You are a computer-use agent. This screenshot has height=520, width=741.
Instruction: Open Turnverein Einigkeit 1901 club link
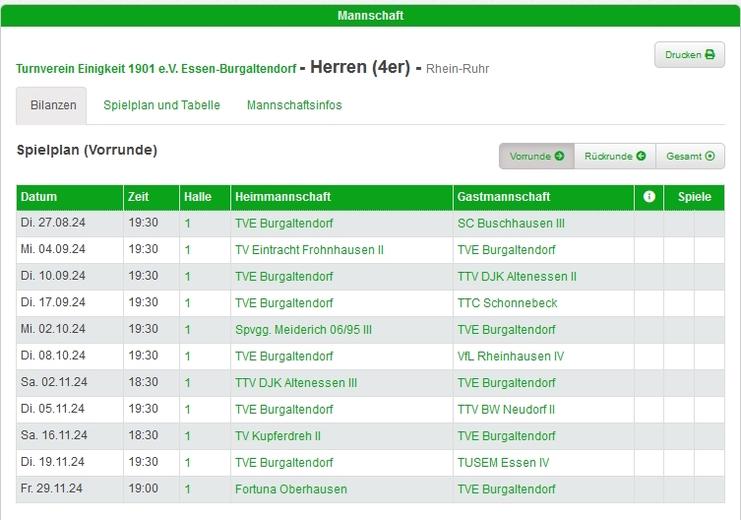[156, 69]
